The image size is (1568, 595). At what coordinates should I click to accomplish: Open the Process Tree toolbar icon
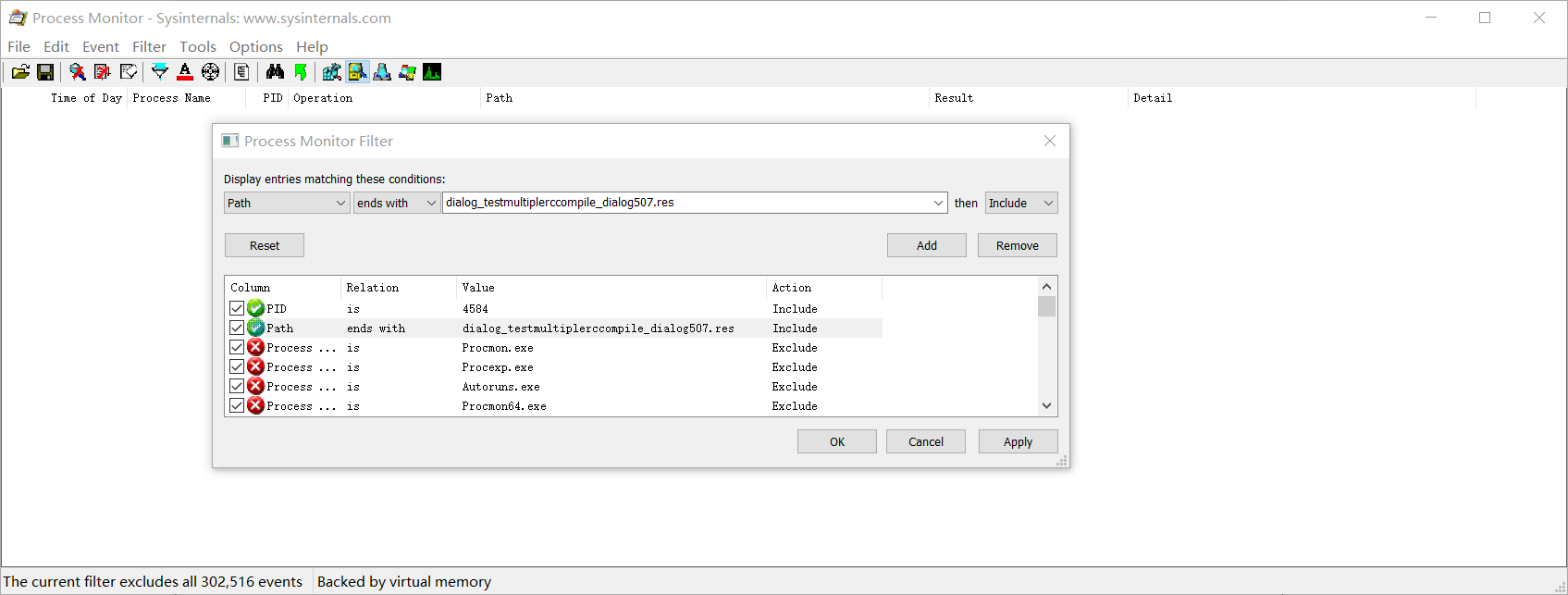pyautogui.click(x=241, y=72)
